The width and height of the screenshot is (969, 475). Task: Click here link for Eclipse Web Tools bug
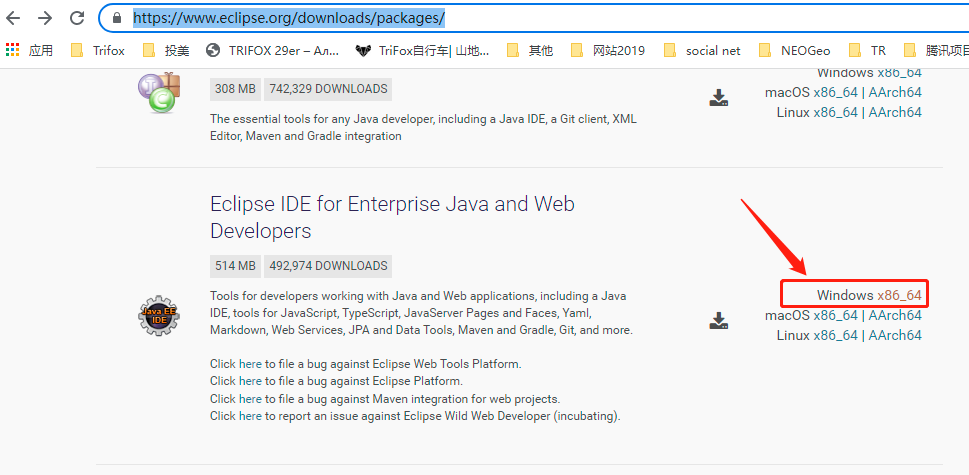point(250,363)
